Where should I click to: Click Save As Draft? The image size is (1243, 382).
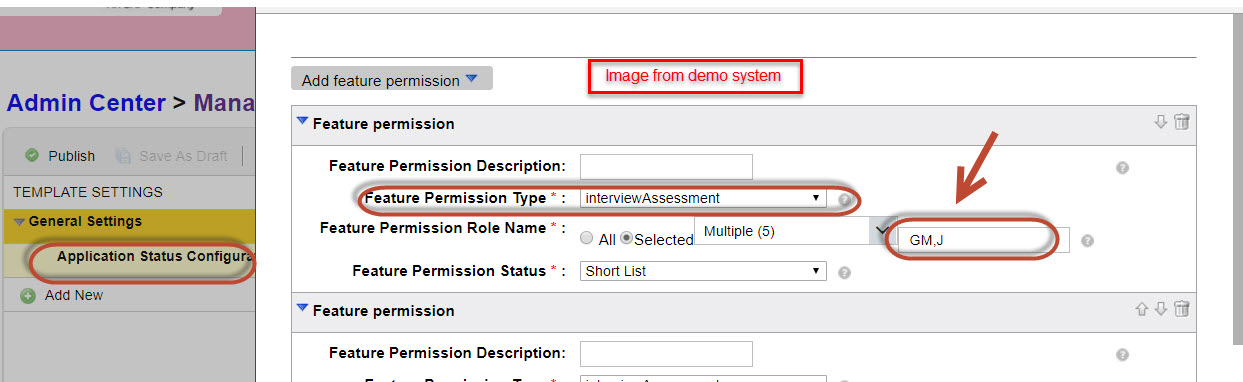tap(171, 156)
